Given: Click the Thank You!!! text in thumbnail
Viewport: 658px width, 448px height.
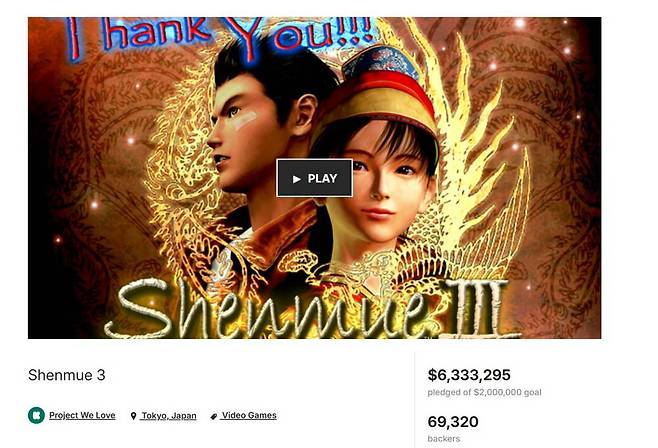Looking at the screenshot, I should tap(219, 36).
